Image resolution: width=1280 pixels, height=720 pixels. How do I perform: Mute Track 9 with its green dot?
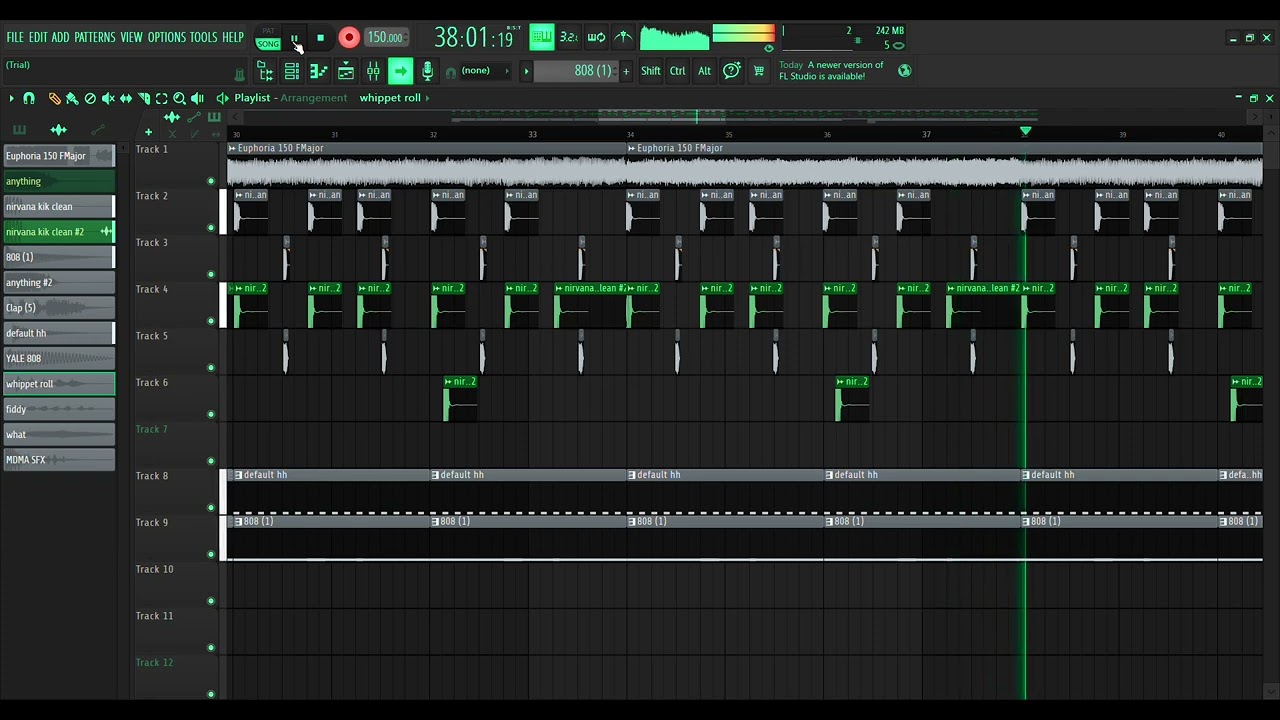(x=210, y=554)
